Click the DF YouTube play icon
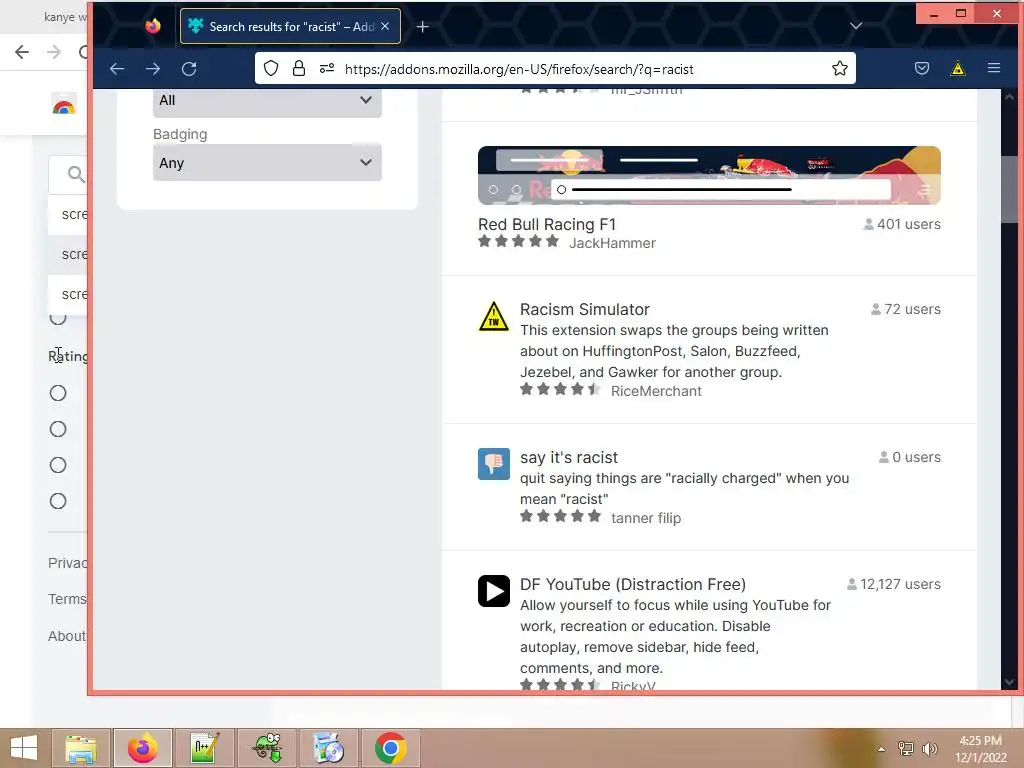Viewport: 1024px width, 768px height. click(x=494, y=591)
